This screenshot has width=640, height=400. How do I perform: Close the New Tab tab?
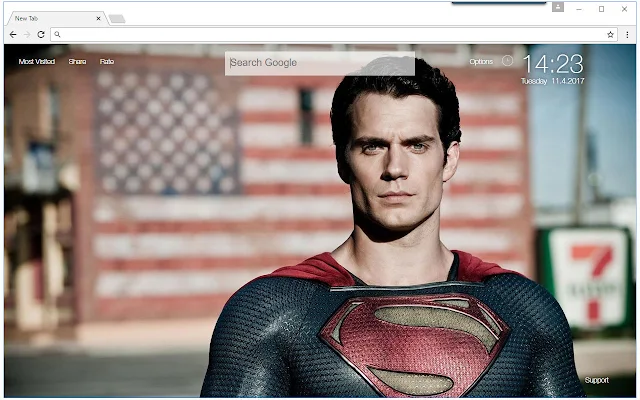(98, 18)
